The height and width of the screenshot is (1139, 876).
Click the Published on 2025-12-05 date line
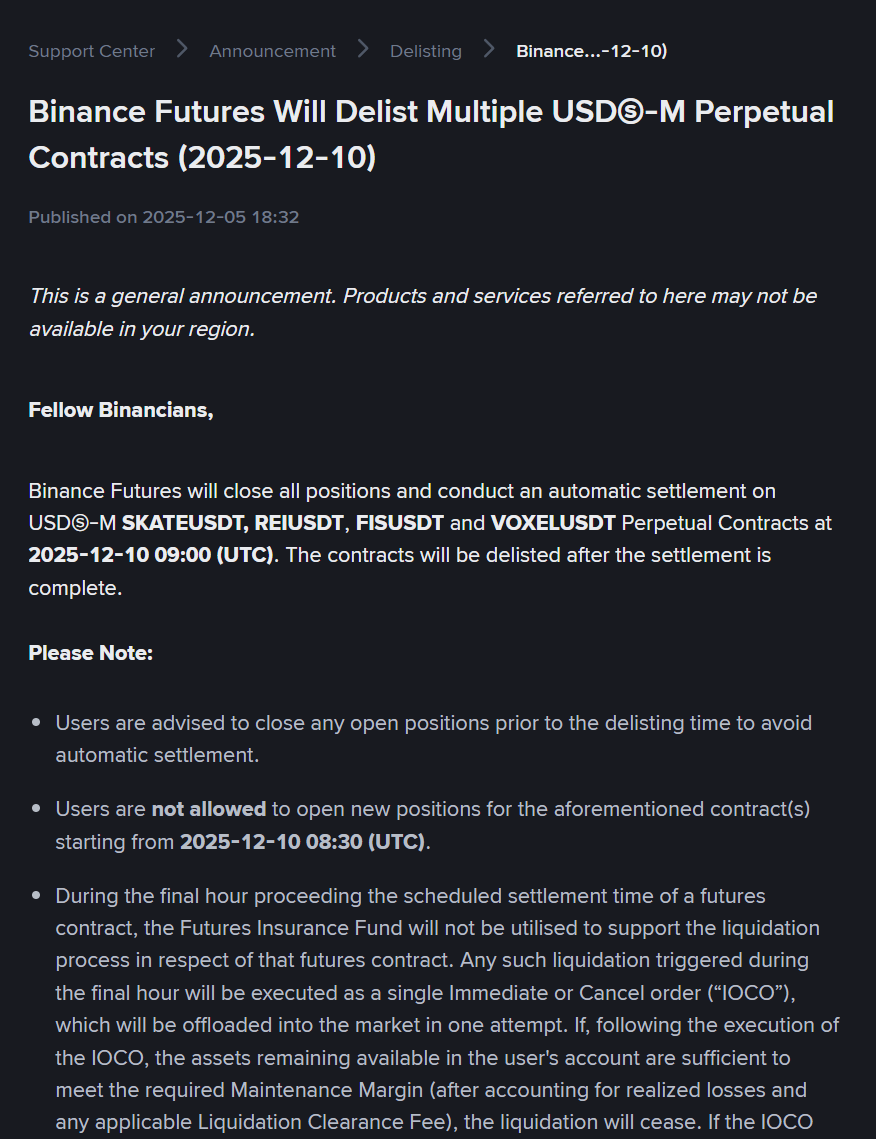tap(164, 217)
